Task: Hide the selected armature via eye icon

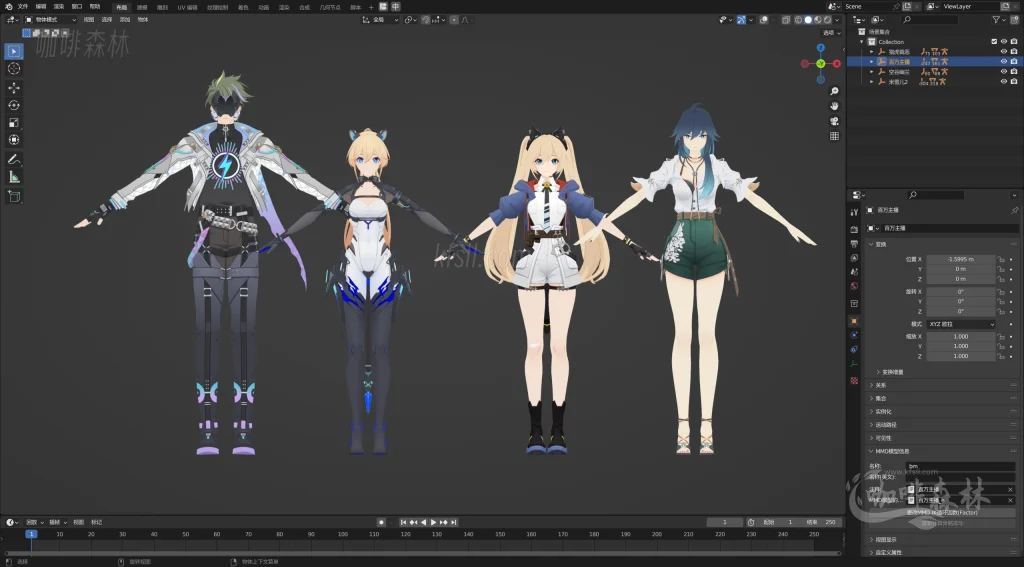Action: click(x=1004, y=61)
